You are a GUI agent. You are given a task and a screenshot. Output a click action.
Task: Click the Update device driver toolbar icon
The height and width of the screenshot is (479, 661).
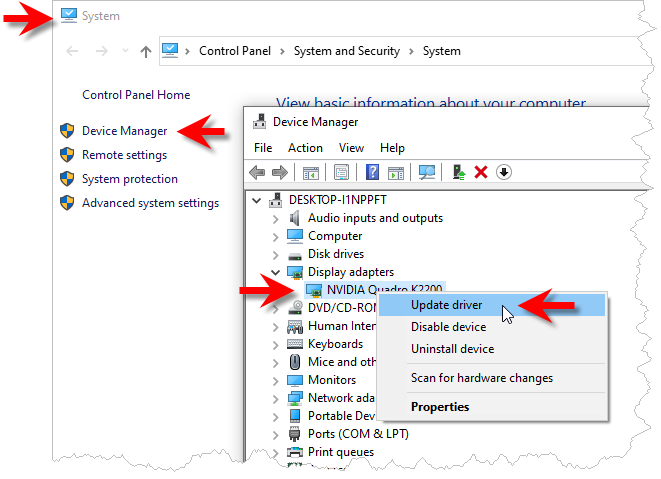click(459, 172)
